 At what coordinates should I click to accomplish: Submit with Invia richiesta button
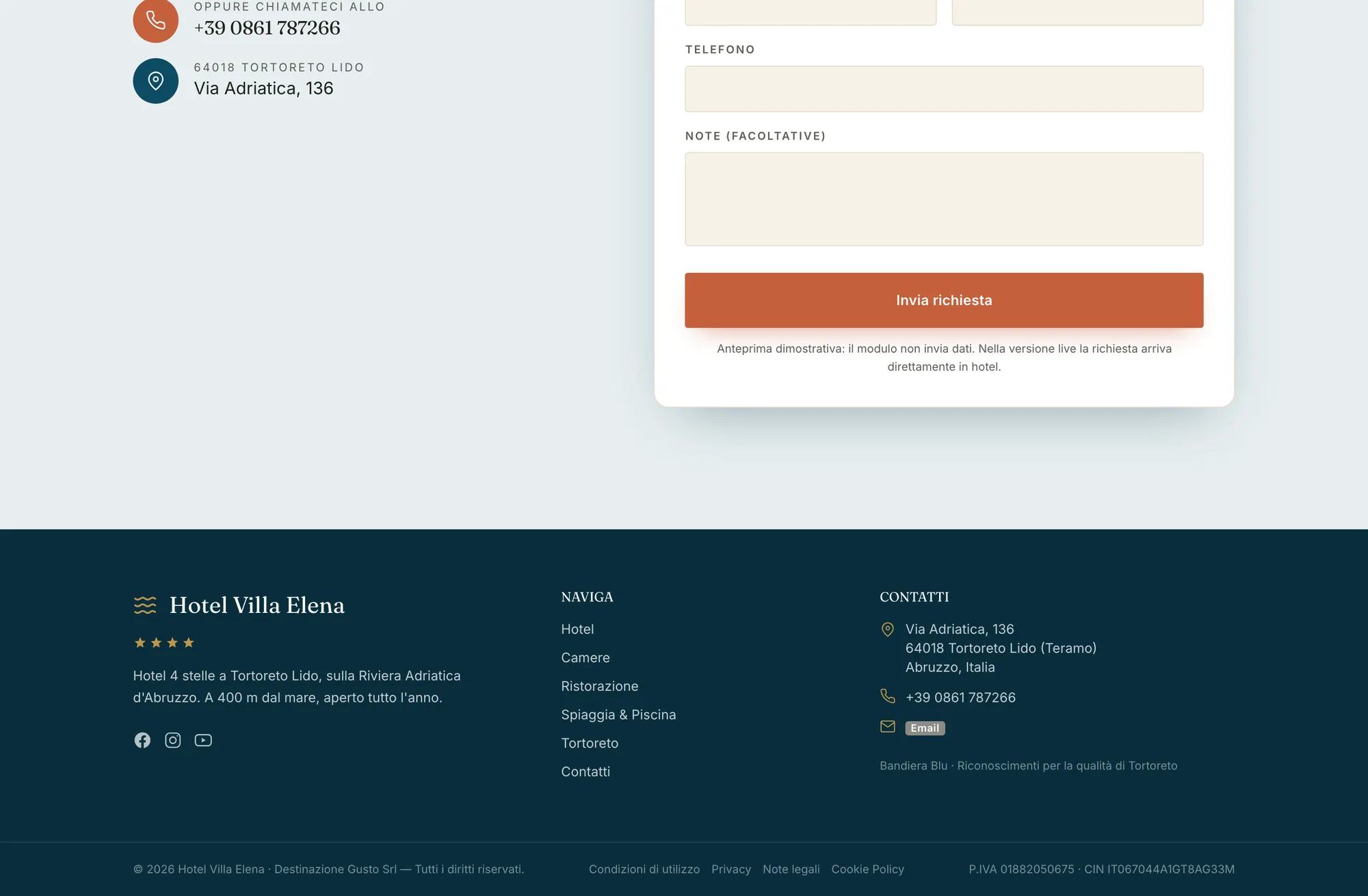pyautogui.click(x=944, y=300)
